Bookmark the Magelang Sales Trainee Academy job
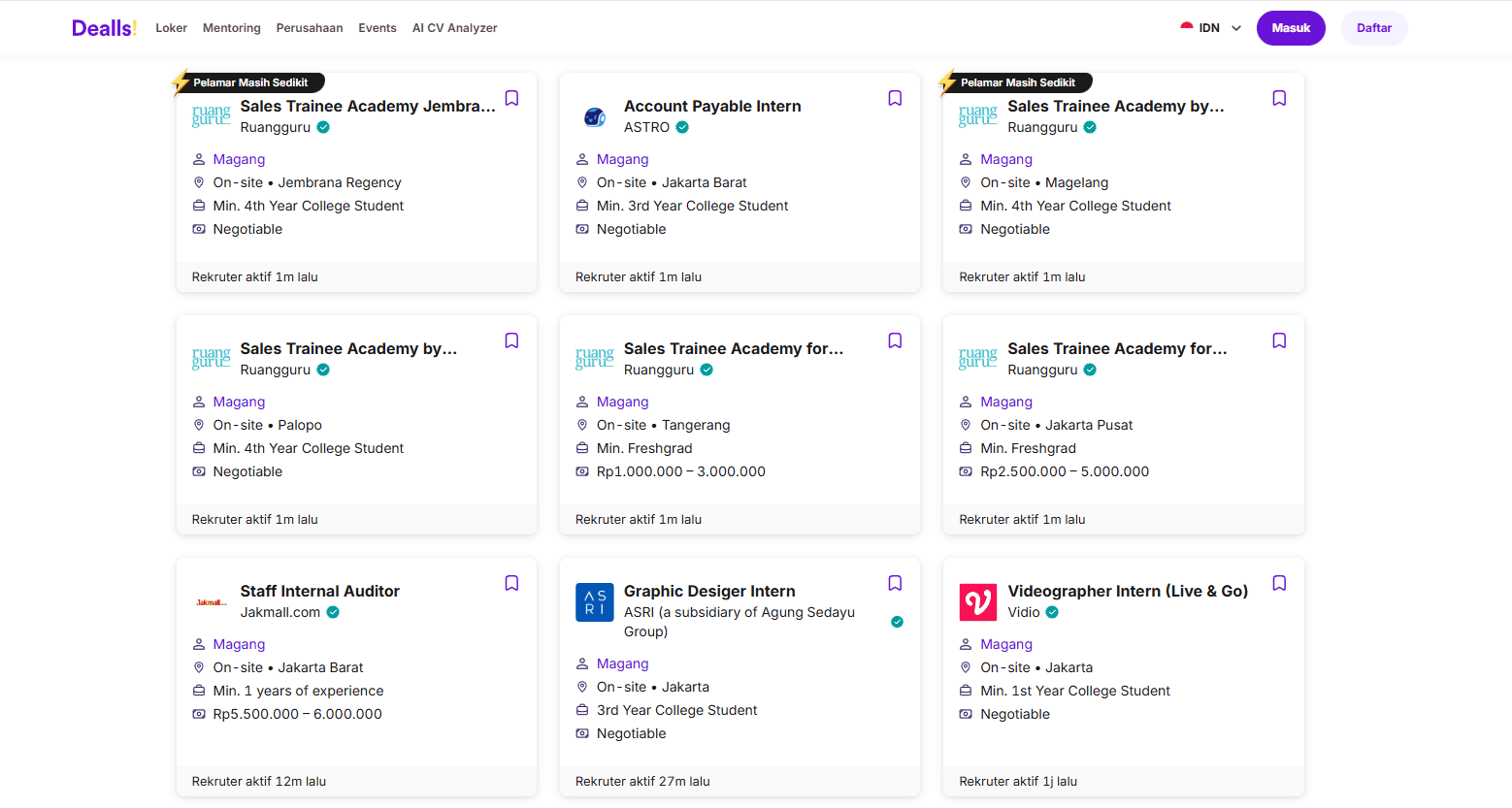The image size is (1512, 808). (1279, 98)
